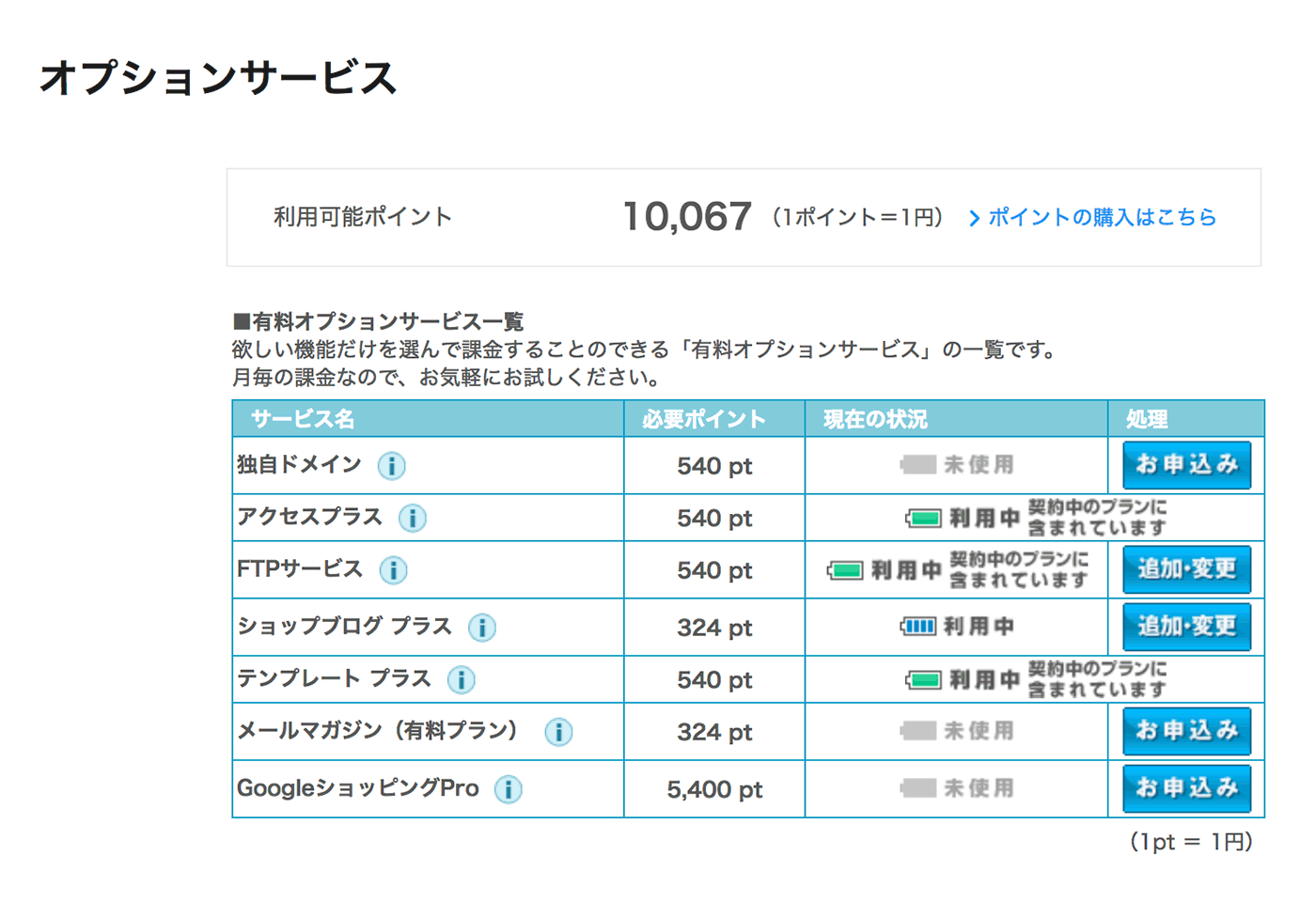Click the 利用可能ポイント label
1316x901 pixels.
click(x=363, y=217)
